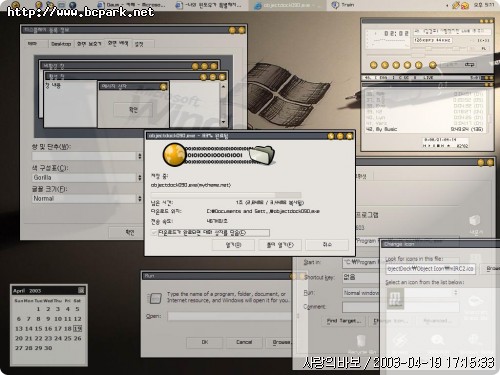The height and width of the screenshot is (375, 500).
Task: Click the Shortcut key field
Action: tap(361, 277)
